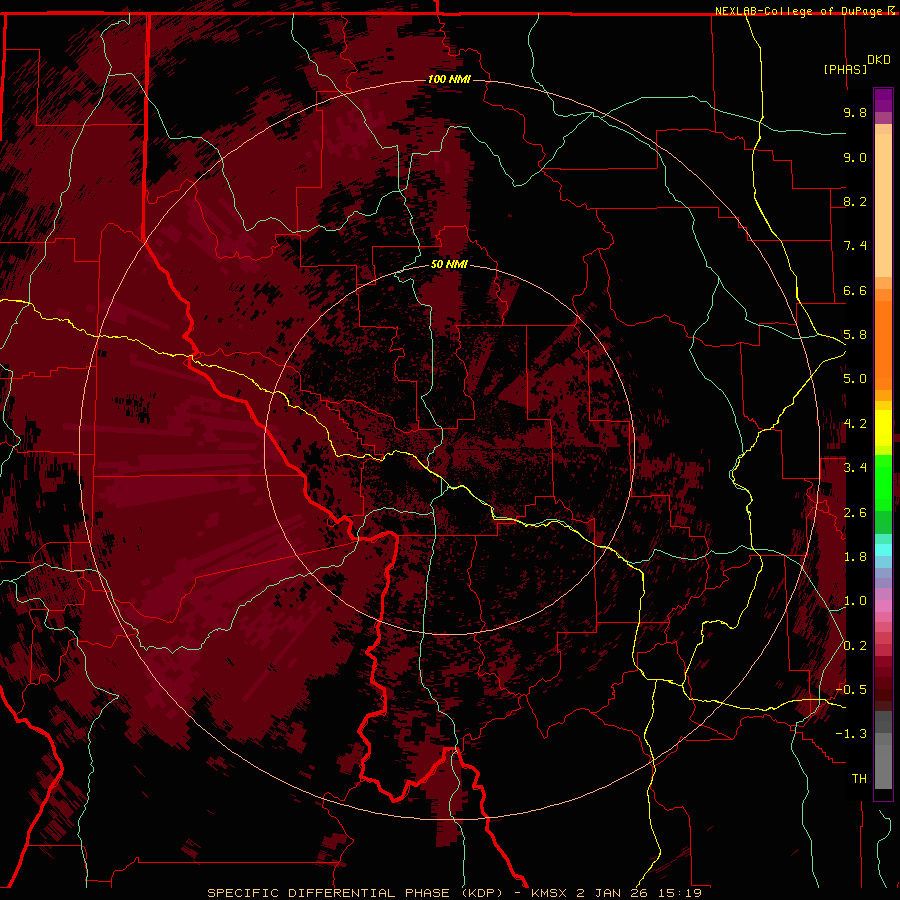Select the 8.2 scale value
The height and width of the screenshot is (900, 900).
855,201
